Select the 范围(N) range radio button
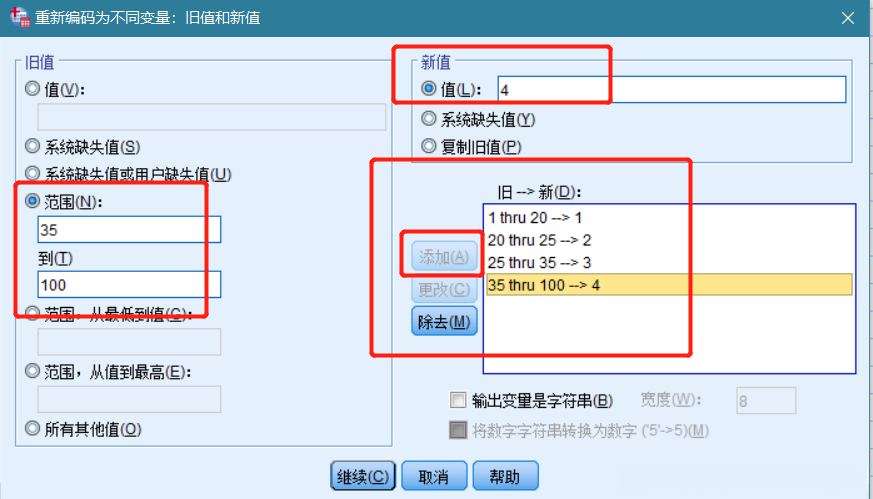873x499 pixels. pos(32,201)
